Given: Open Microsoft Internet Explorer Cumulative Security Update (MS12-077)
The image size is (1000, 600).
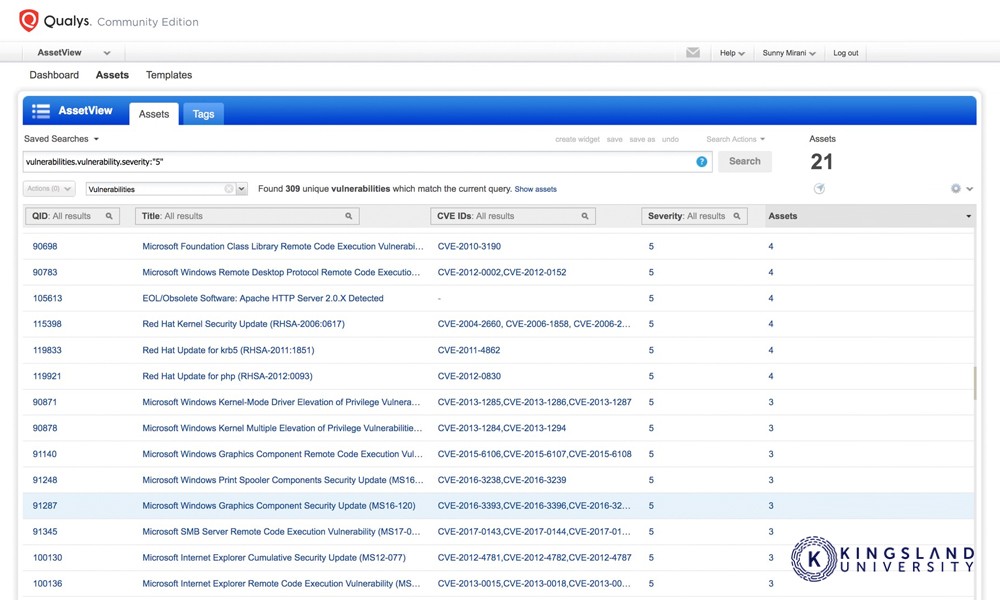Looking at the screenshot, I should [x=274, y=557].
